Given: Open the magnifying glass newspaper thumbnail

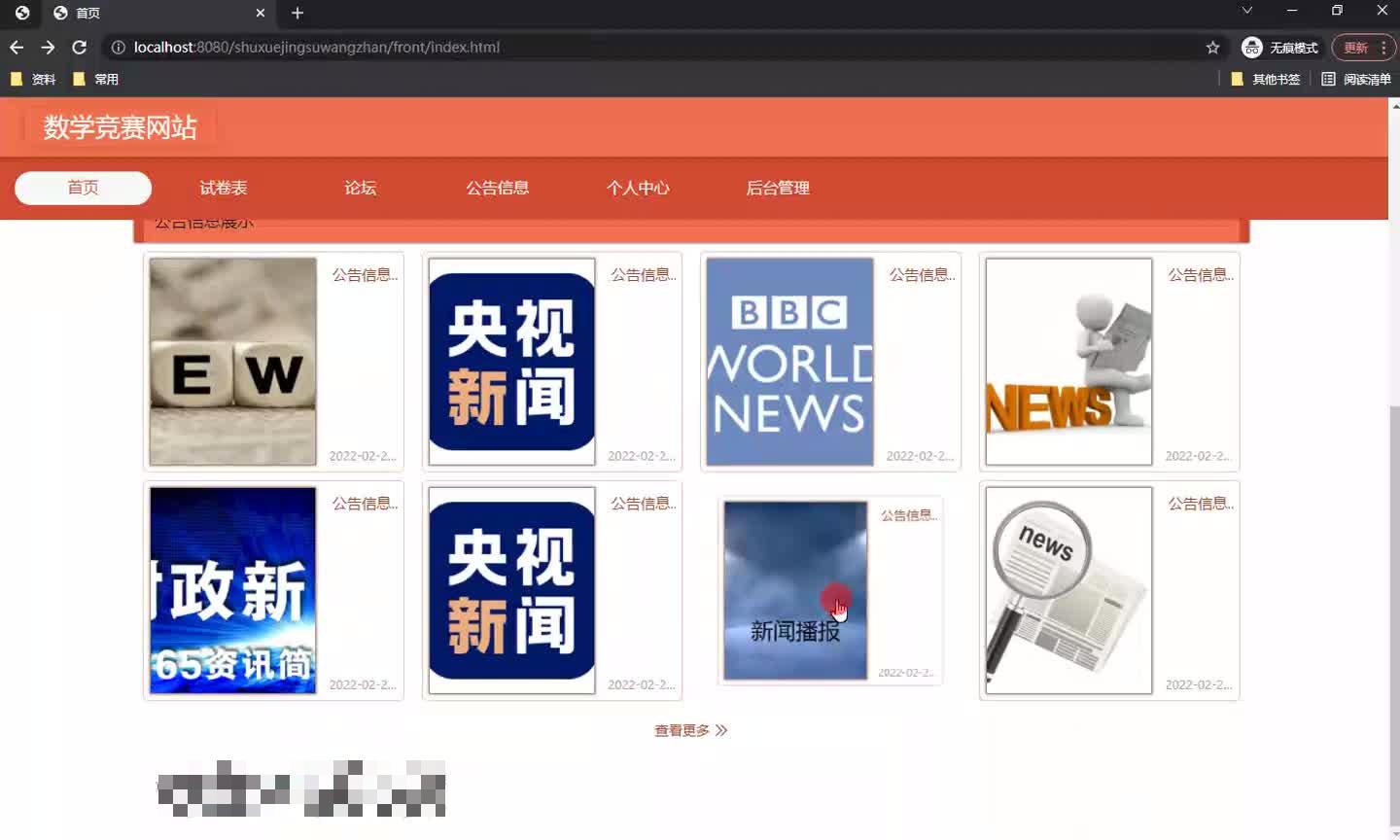Looking at the screenshot, I should (x=1068, y=590).
